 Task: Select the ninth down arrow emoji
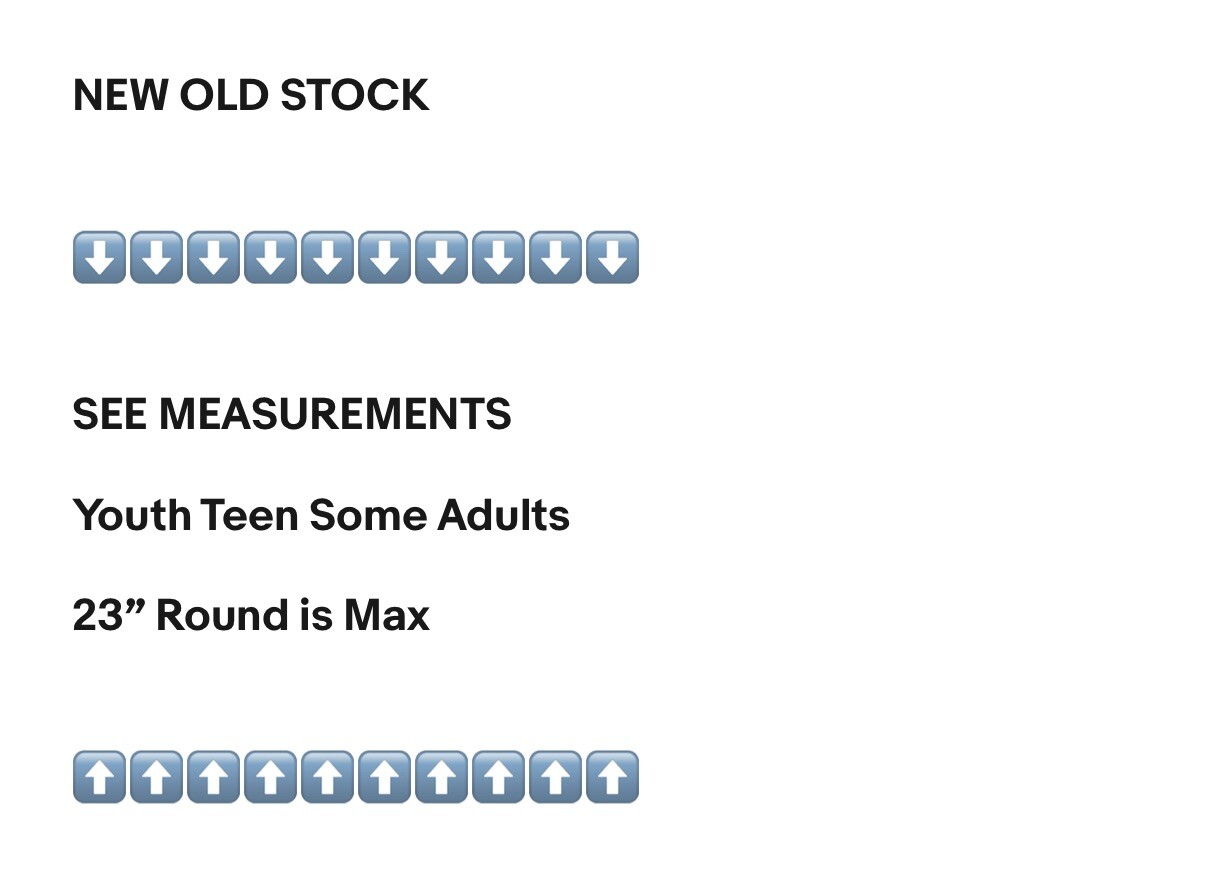coord(555,257)
